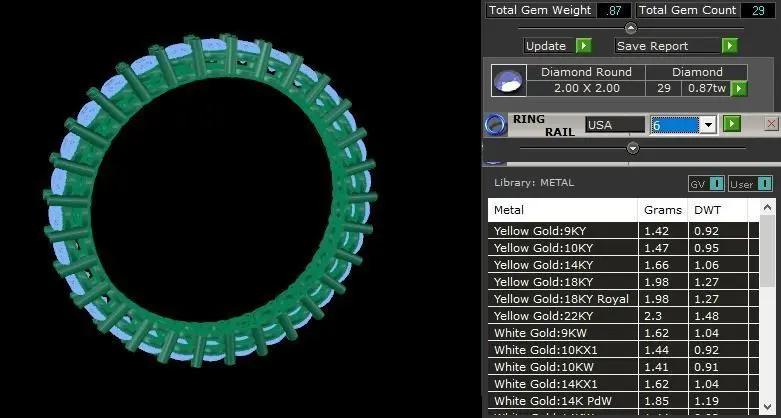Select the White Gold:10KW row

pos(623,367)
